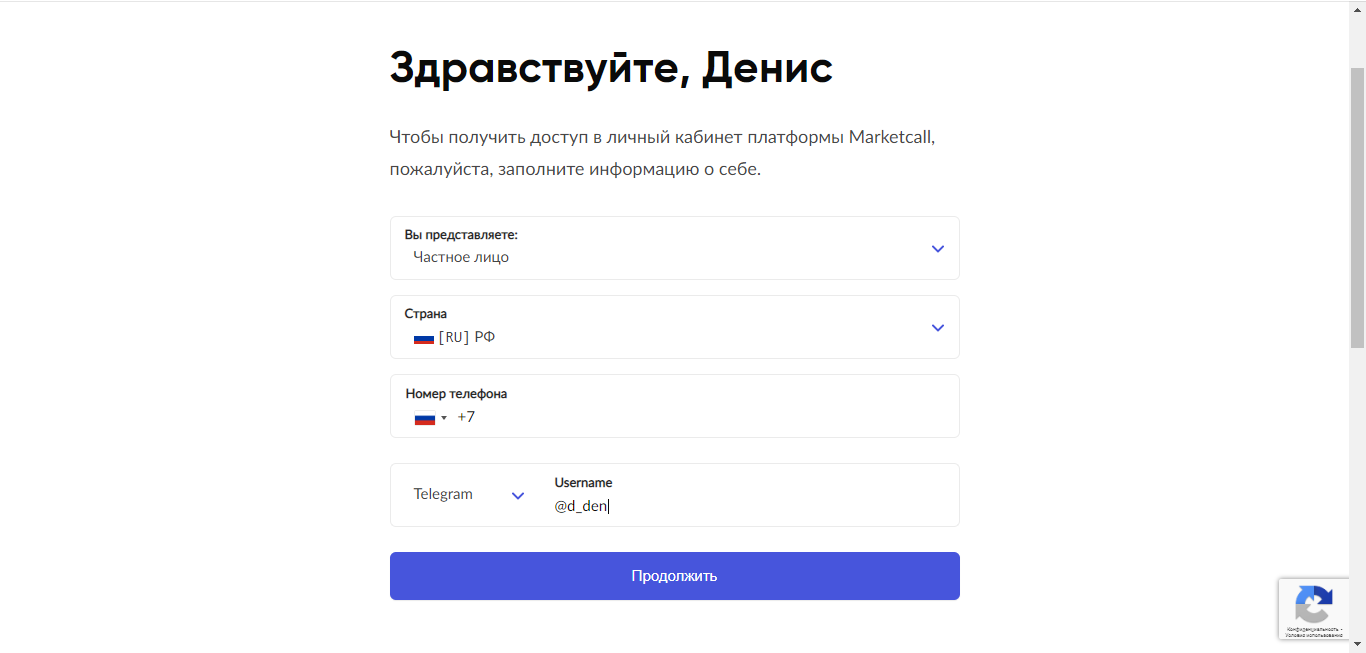
Task: Click the Russian flag in the Страна field
Action: pyautogui.click(x=424, y=338)
